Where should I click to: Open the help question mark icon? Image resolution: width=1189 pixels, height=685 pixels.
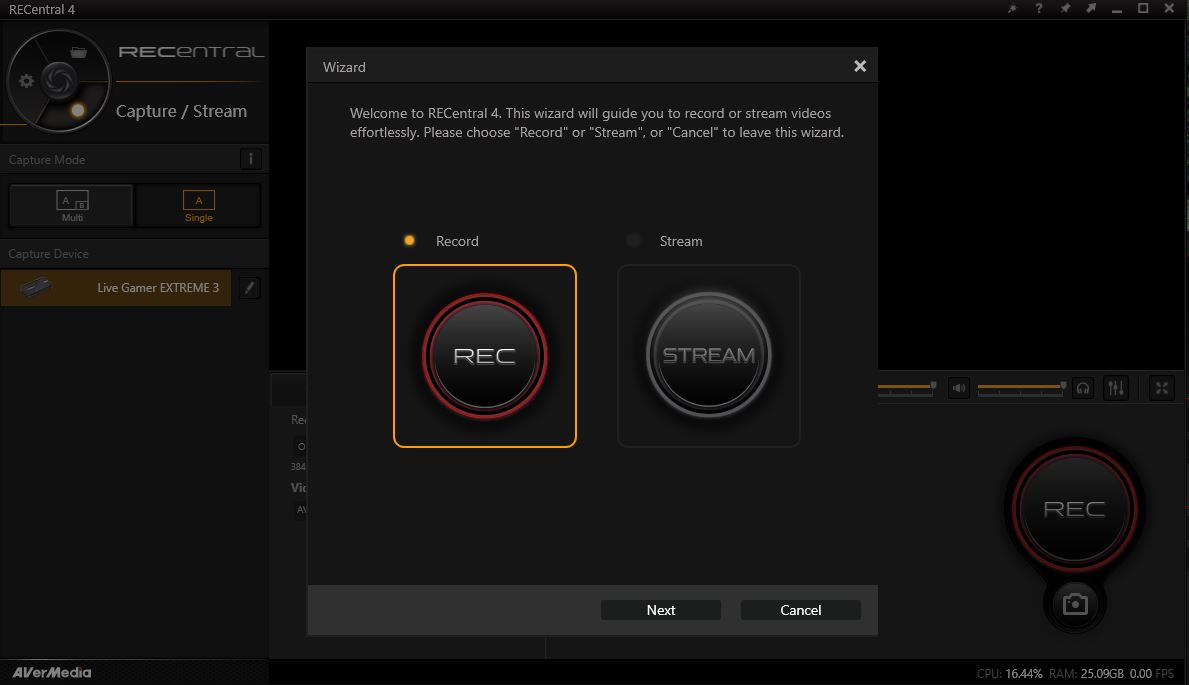(x=1039, y=8)
